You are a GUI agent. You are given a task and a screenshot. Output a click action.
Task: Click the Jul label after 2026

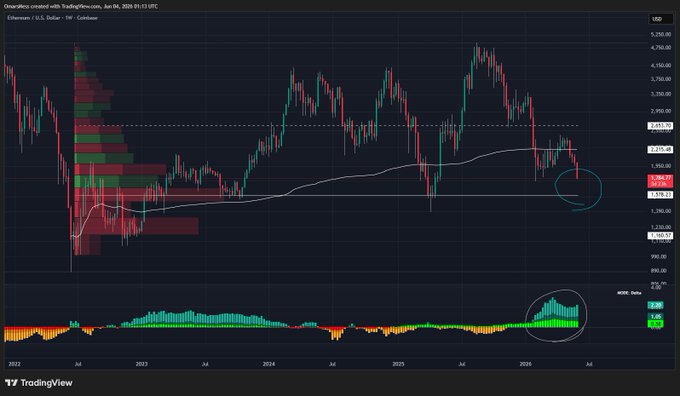pos(589,364)
